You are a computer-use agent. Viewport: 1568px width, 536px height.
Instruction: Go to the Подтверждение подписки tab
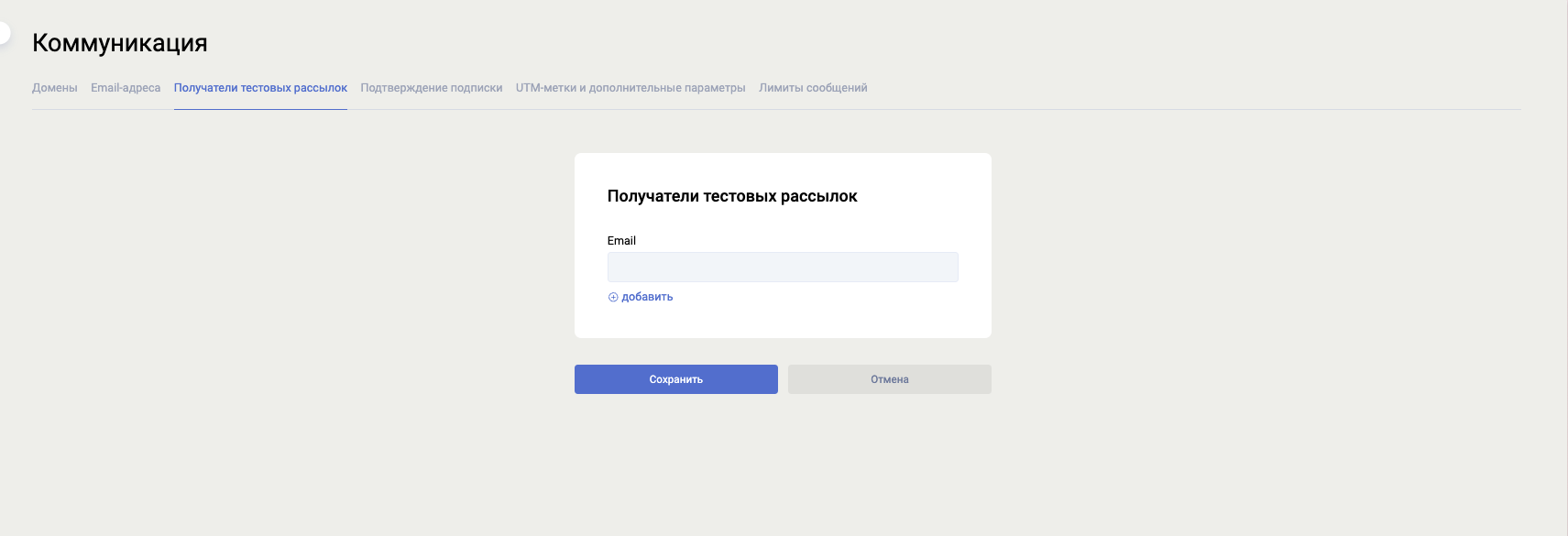431,88
